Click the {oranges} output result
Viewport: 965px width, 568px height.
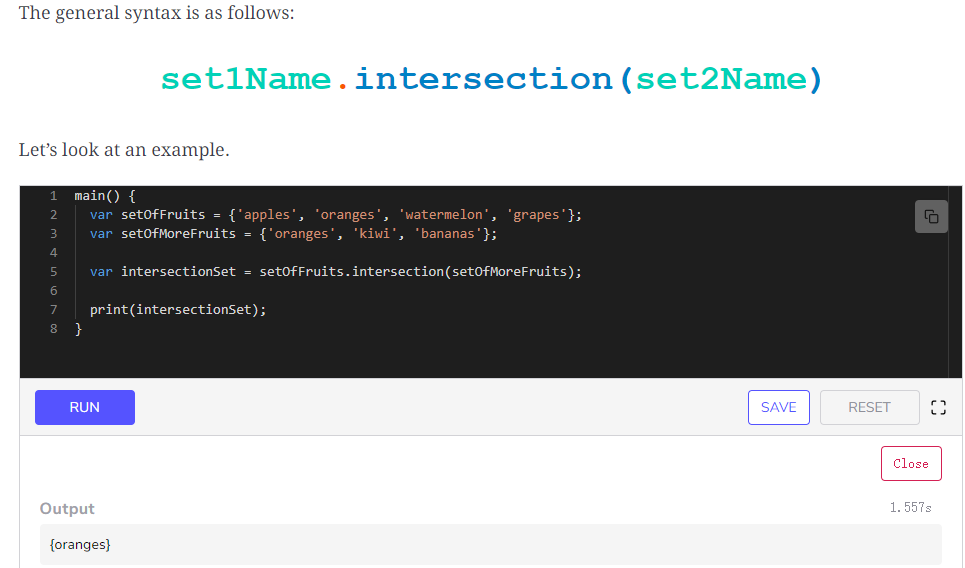(80, 545)
